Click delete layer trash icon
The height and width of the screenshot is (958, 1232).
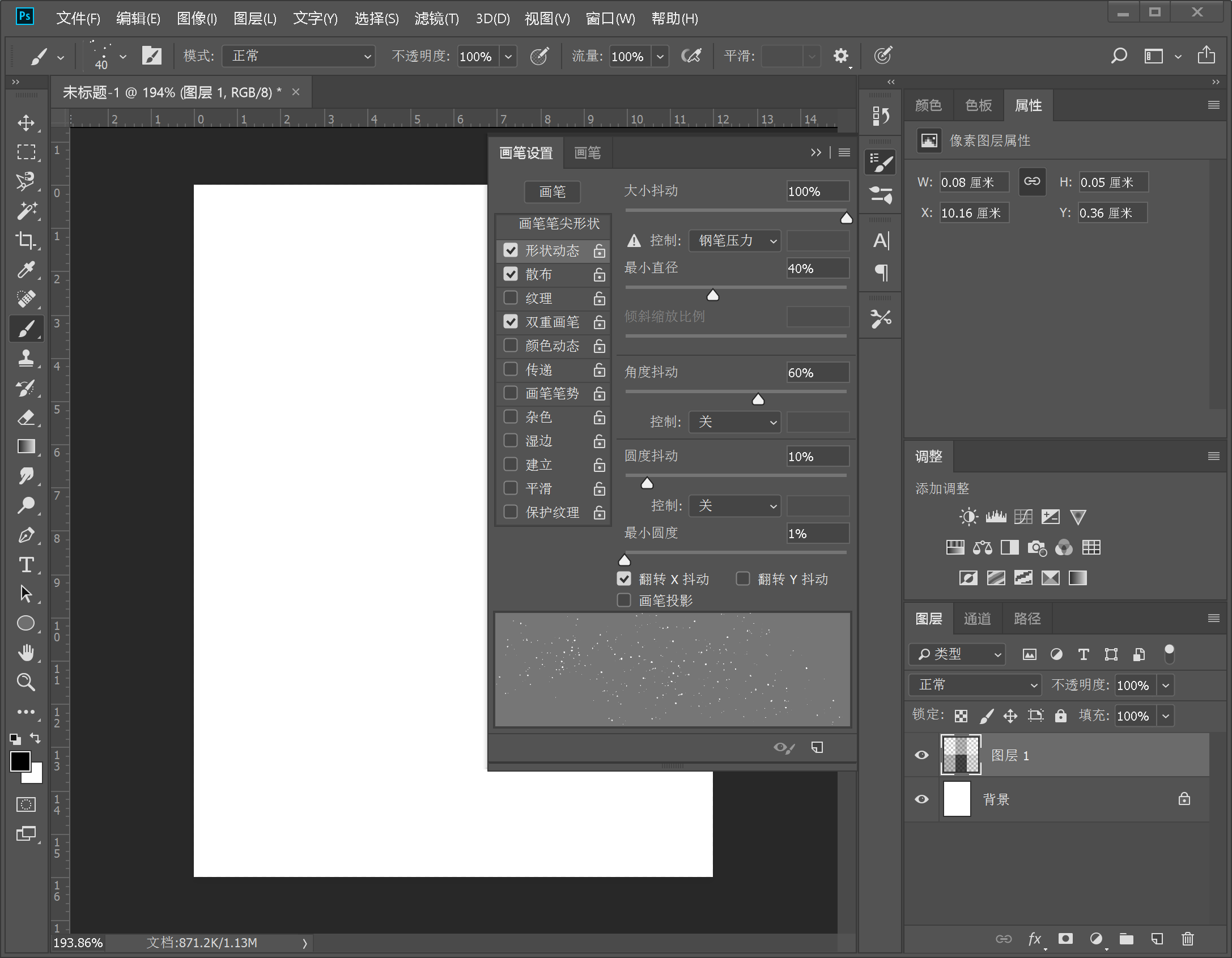[x=1188, y=939]
